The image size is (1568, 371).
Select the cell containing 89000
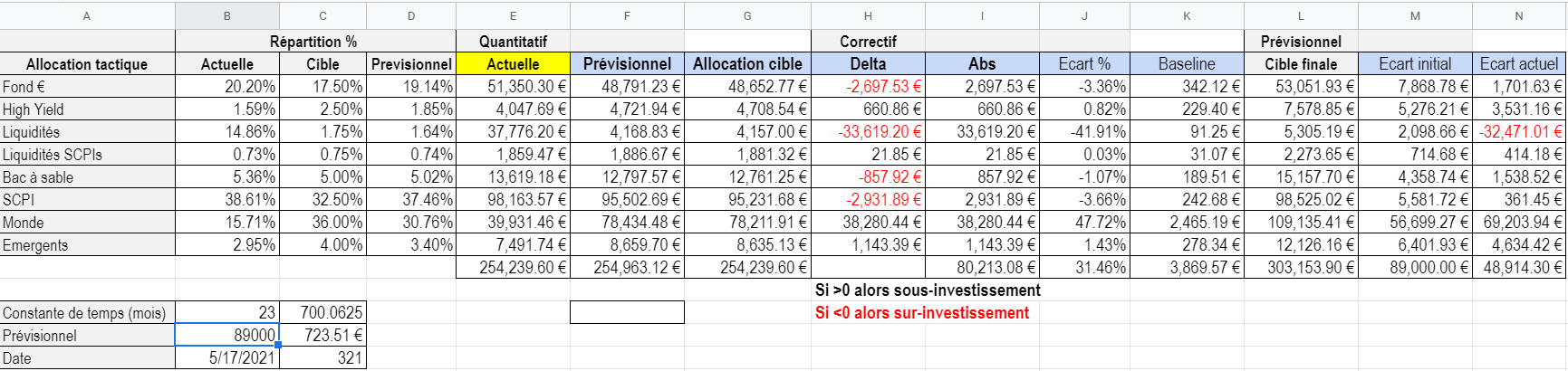tap(227, 335)
